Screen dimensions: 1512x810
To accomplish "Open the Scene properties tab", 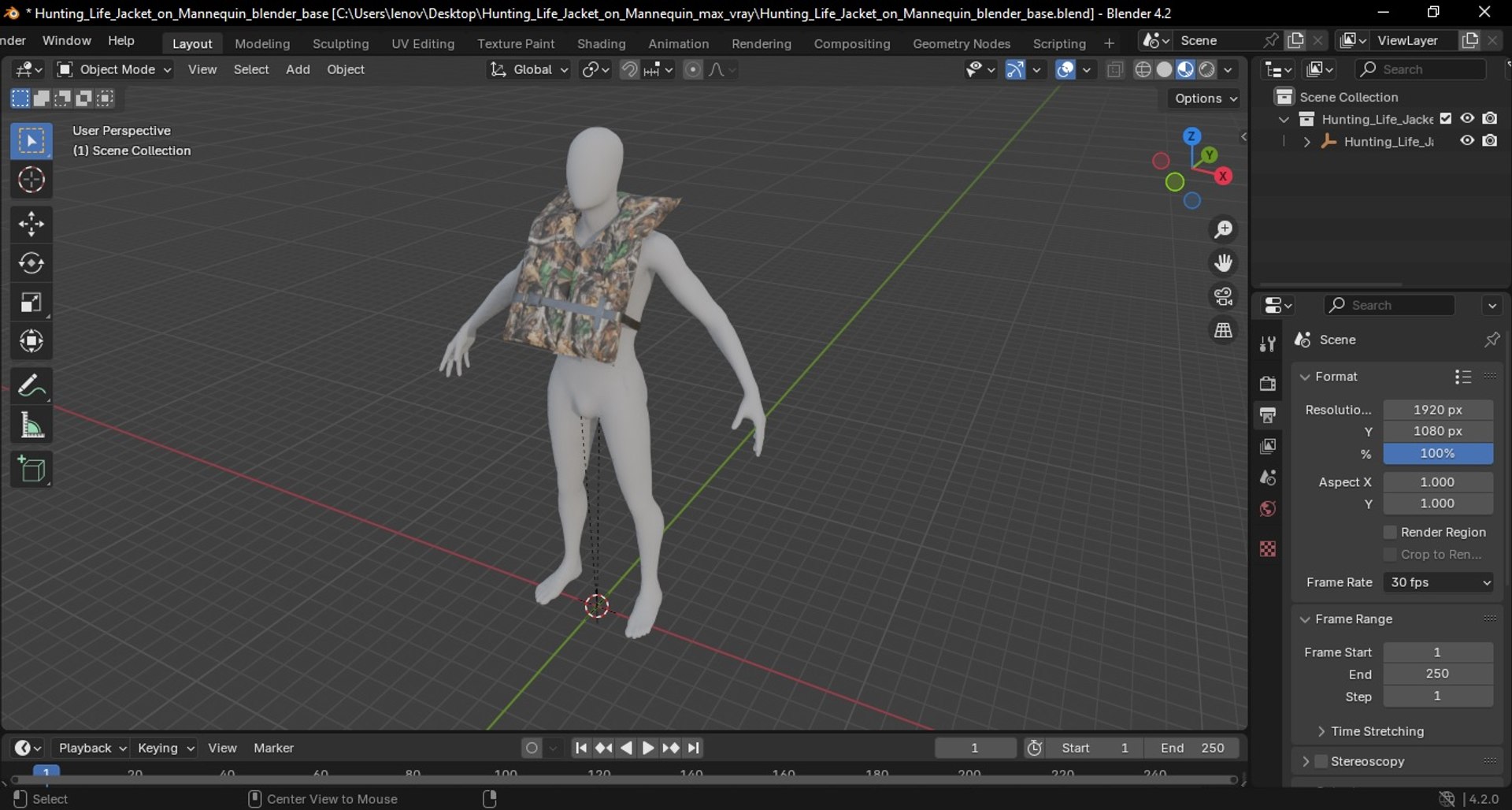I will pyautogui.click(x=1268, y=477).
